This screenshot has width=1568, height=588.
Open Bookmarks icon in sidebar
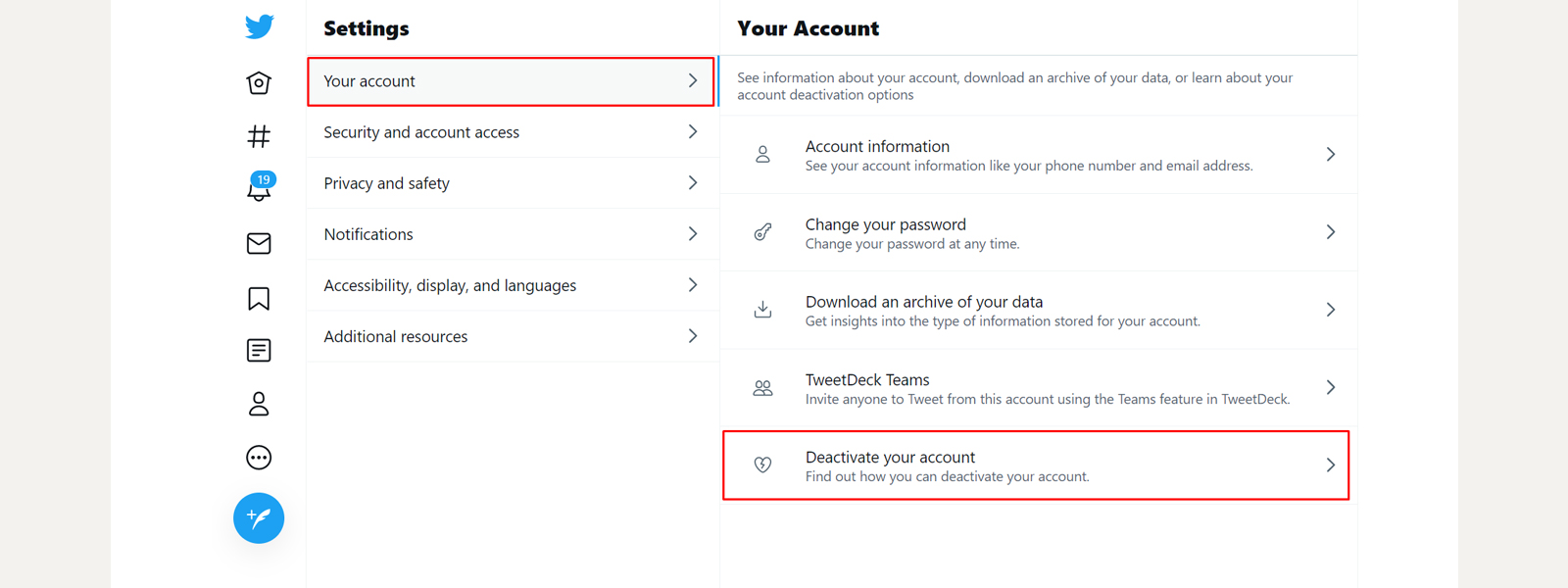(x=259, y=298)
